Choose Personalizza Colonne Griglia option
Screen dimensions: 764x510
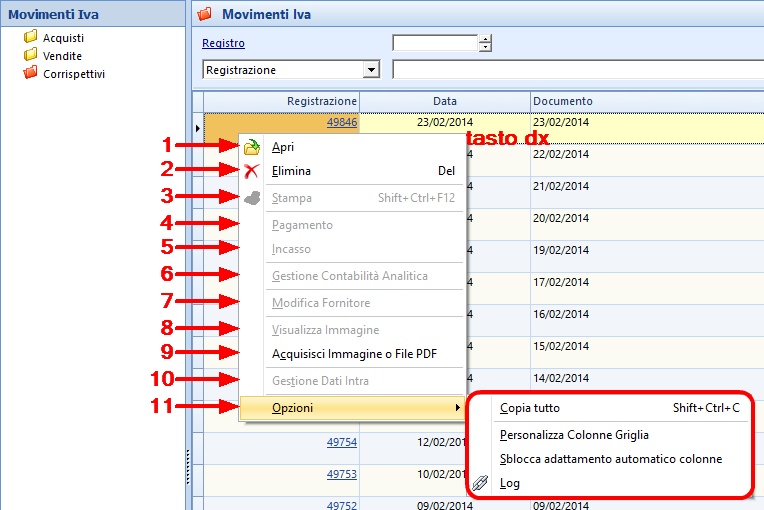(x=574, y=435)
